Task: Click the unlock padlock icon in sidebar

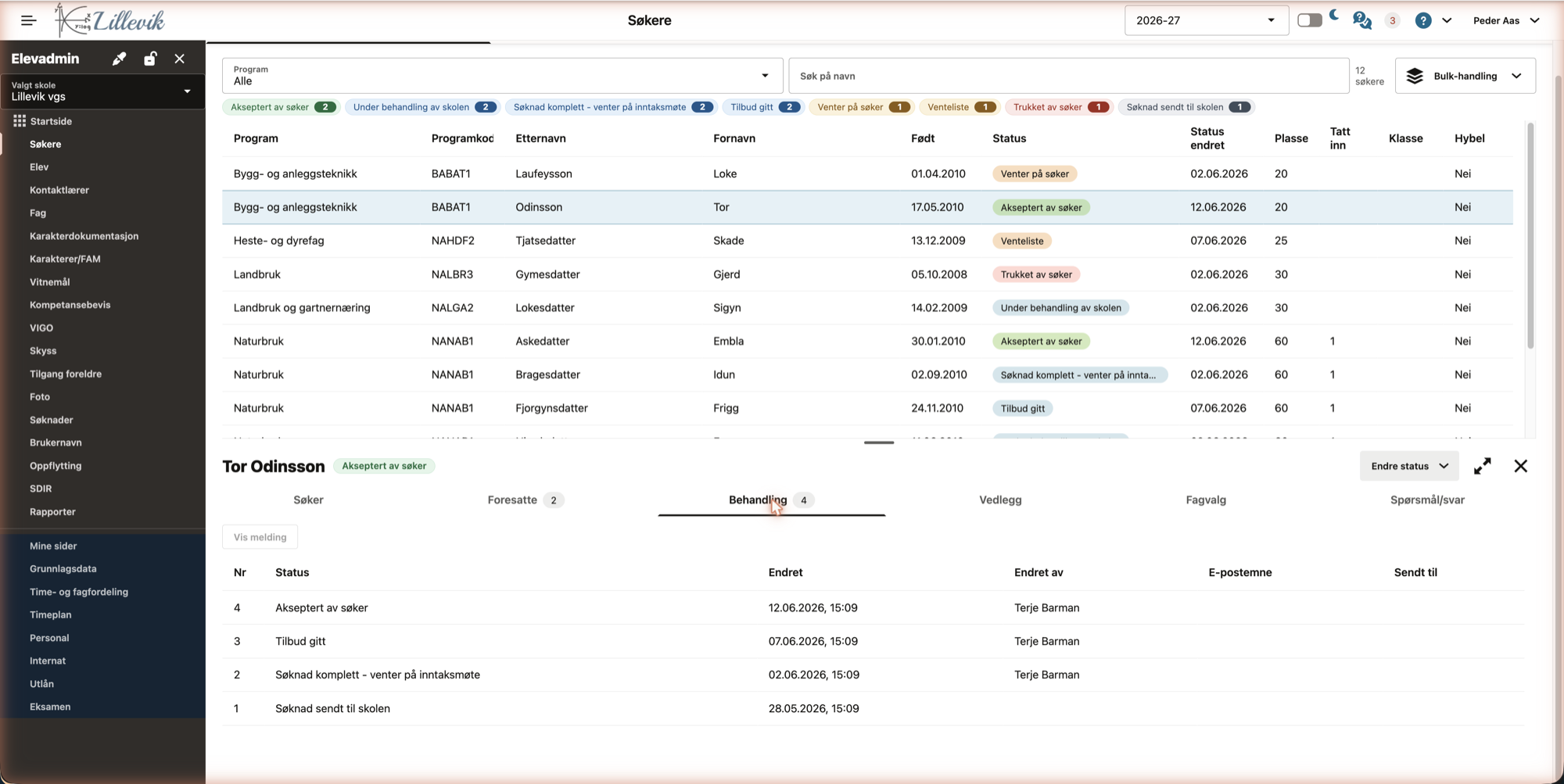Action: (x=149, y=59)
